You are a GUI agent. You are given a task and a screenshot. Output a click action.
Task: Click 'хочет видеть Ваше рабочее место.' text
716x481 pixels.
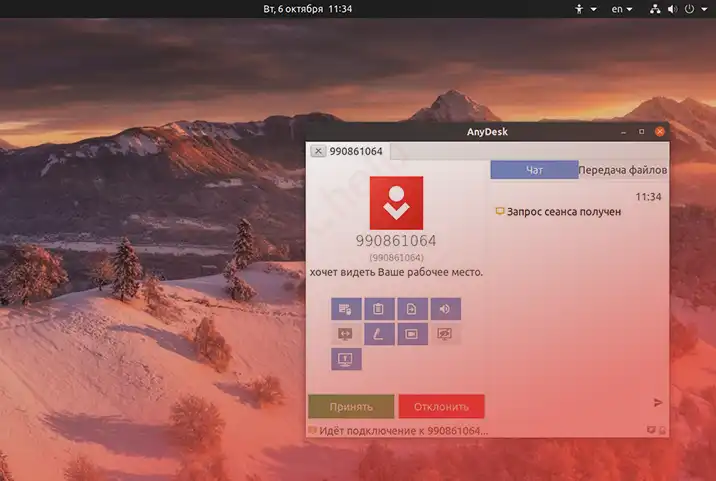tap(396, 272)
